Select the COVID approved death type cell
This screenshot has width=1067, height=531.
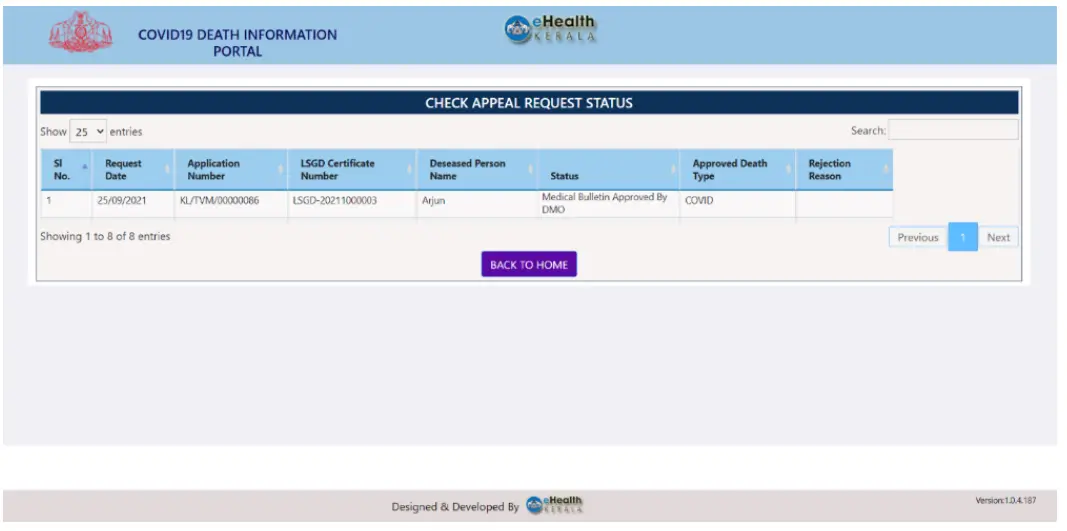click(x=737, y=204)
